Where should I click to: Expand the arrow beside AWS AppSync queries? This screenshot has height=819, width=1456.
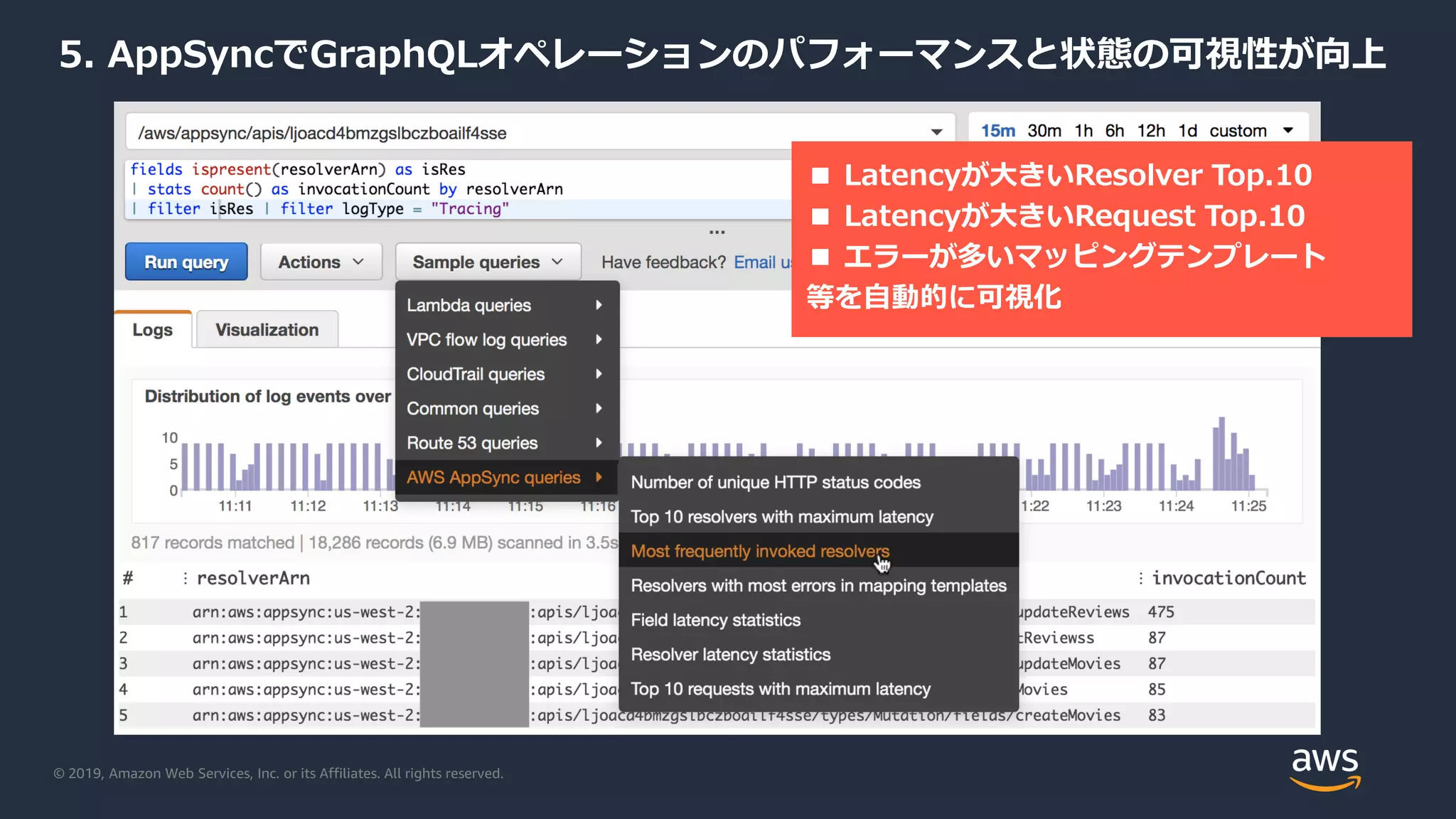599,477
